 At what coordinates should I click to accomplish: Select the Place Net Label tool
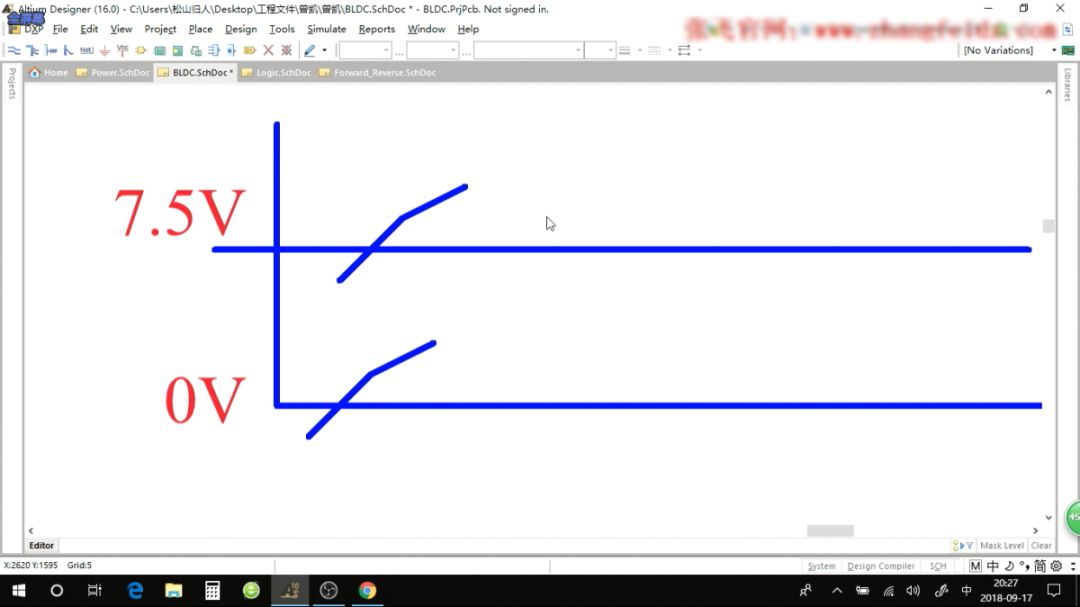[x=86, y=50]
